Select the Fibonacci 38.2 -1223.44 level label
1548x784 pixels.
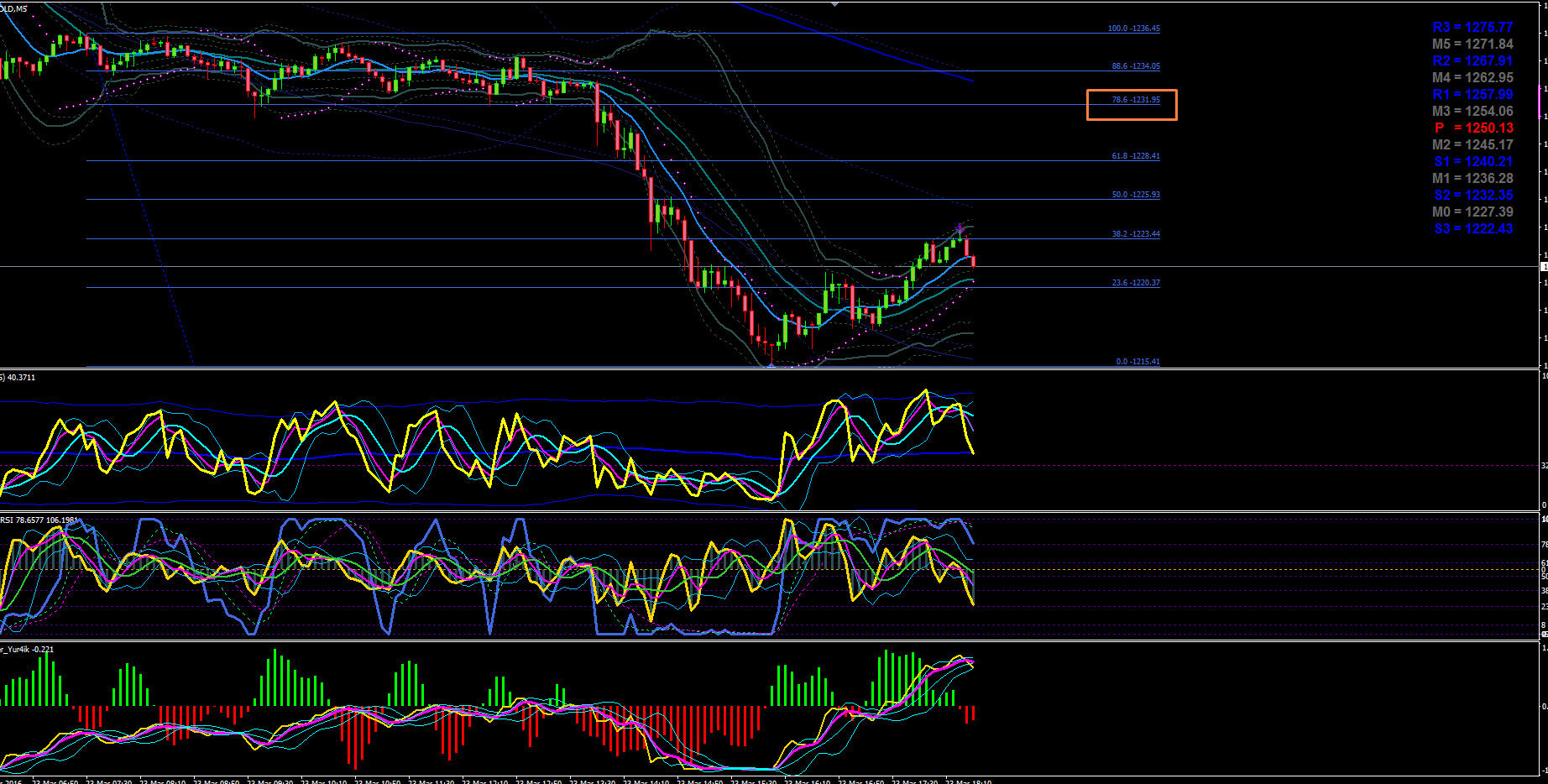[1136, 234]
